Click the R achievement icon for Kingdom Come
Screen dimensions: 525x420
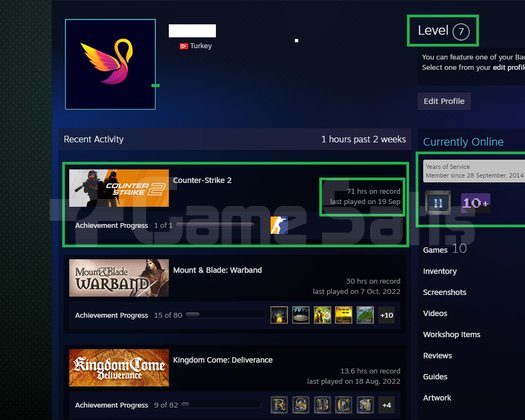point(279,405)
